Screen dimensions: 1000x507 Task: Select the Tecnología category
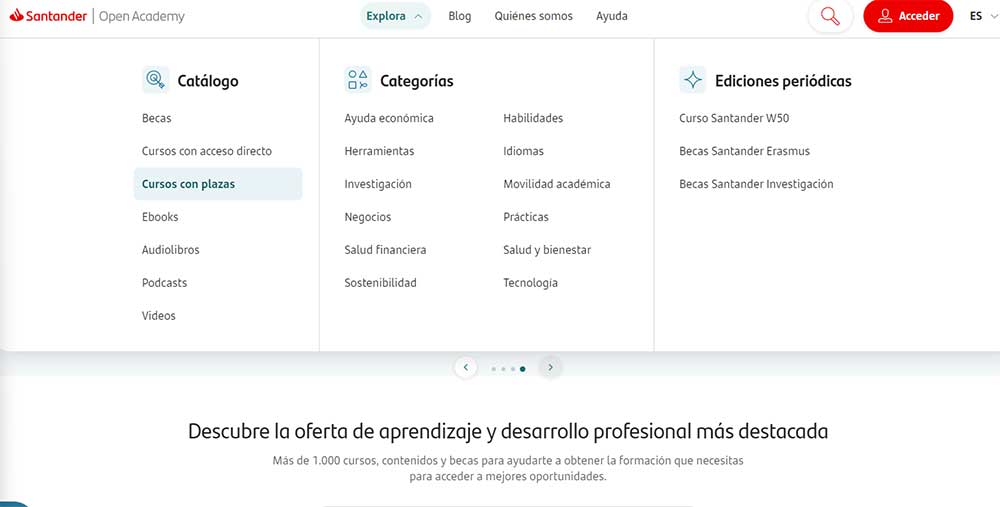(530, 283)
